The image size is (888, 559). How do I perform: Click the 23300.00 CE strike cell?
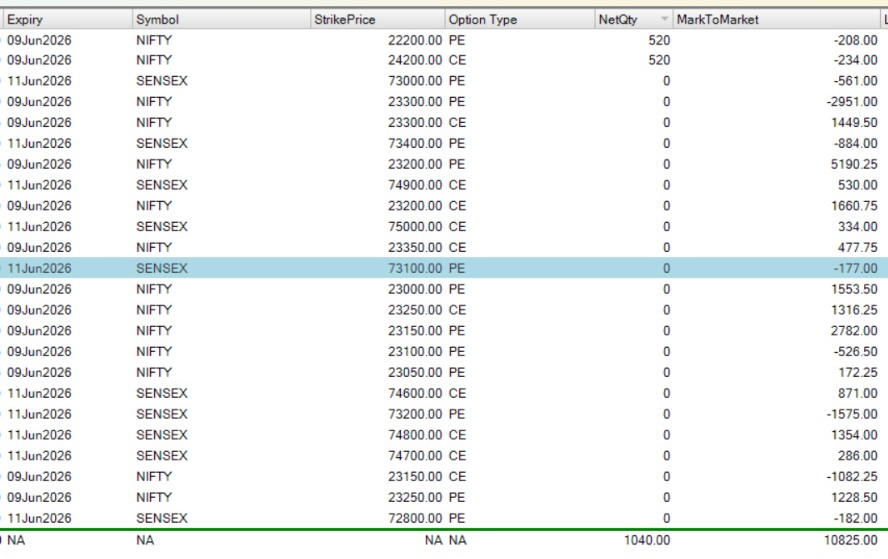pos(415,123)
